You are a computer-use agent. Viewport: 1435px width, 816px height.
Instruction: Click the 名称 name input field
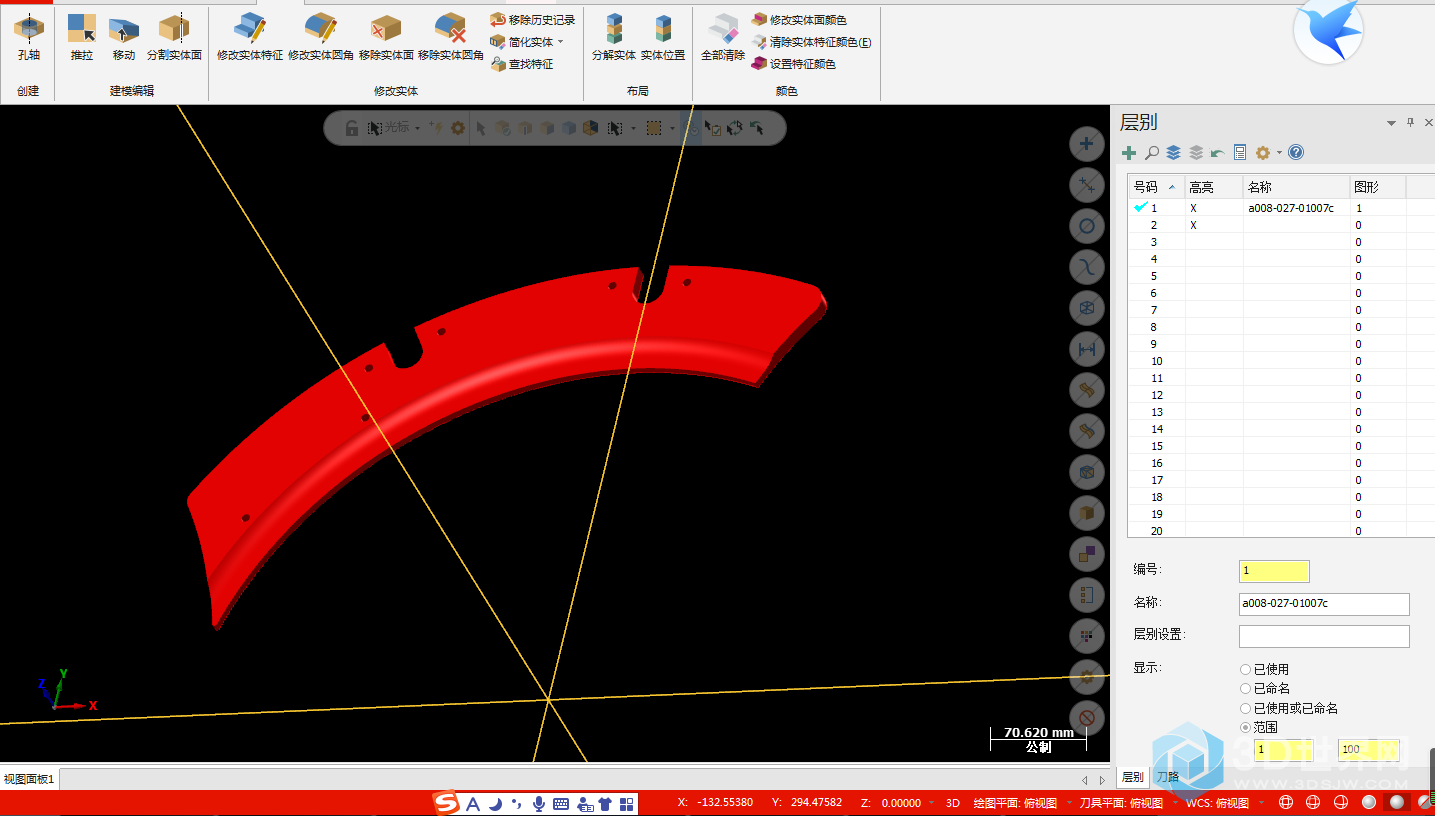point(1324,604)
